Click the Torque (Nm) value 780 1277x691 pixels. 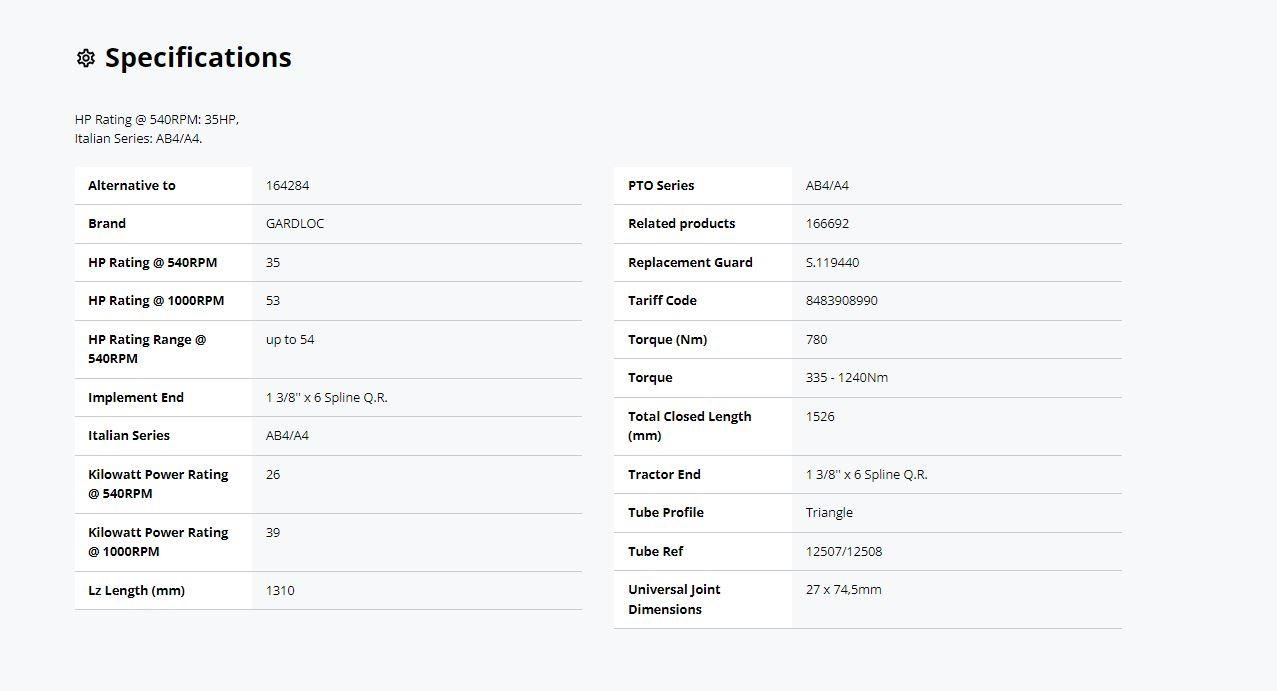tap(816, 340)
